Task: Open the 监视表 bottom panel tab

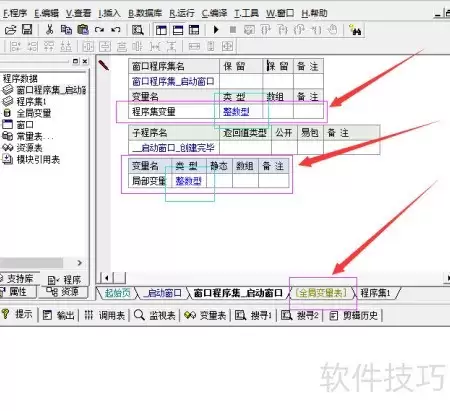Action: click(x=155, y=315)
